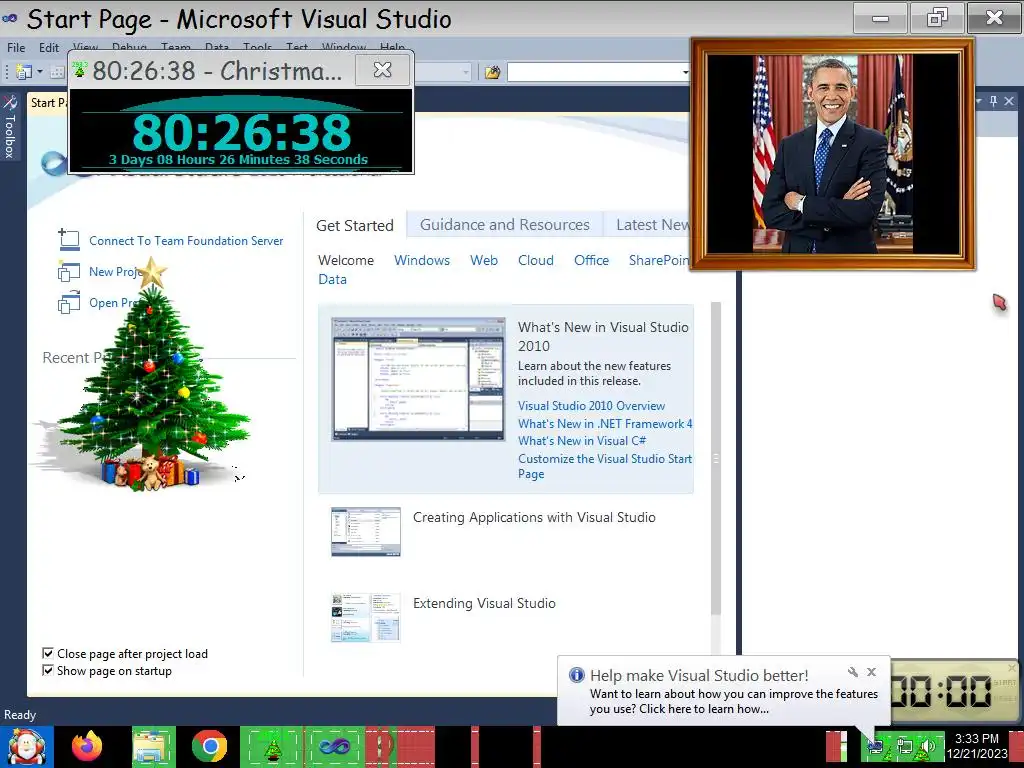The image size is (1024, 768).
Task: Click the 'Click here to learn how' balloon text
Action: coord(704,709)
